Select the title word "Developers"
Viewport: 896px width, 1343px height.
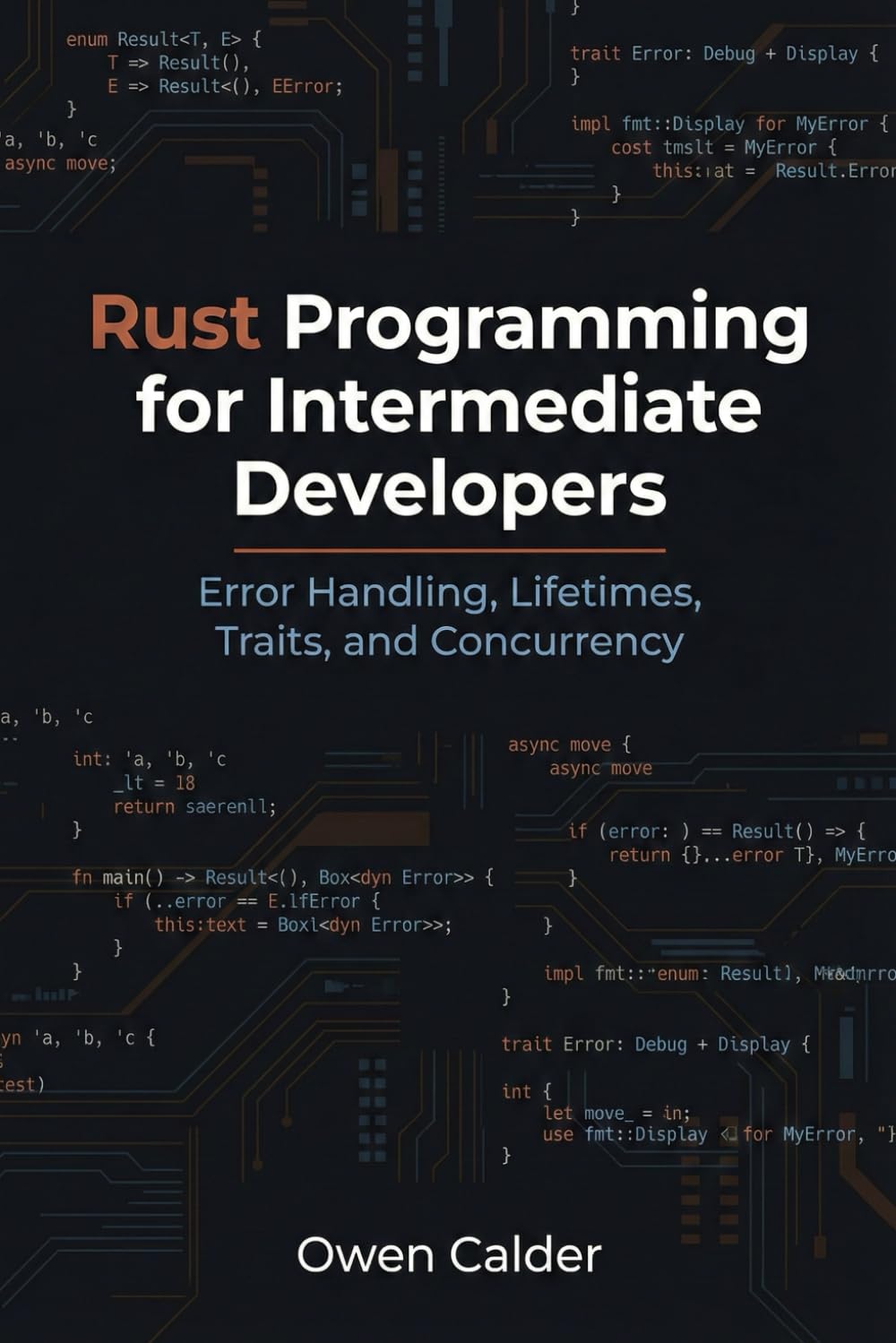pos(451,493)
